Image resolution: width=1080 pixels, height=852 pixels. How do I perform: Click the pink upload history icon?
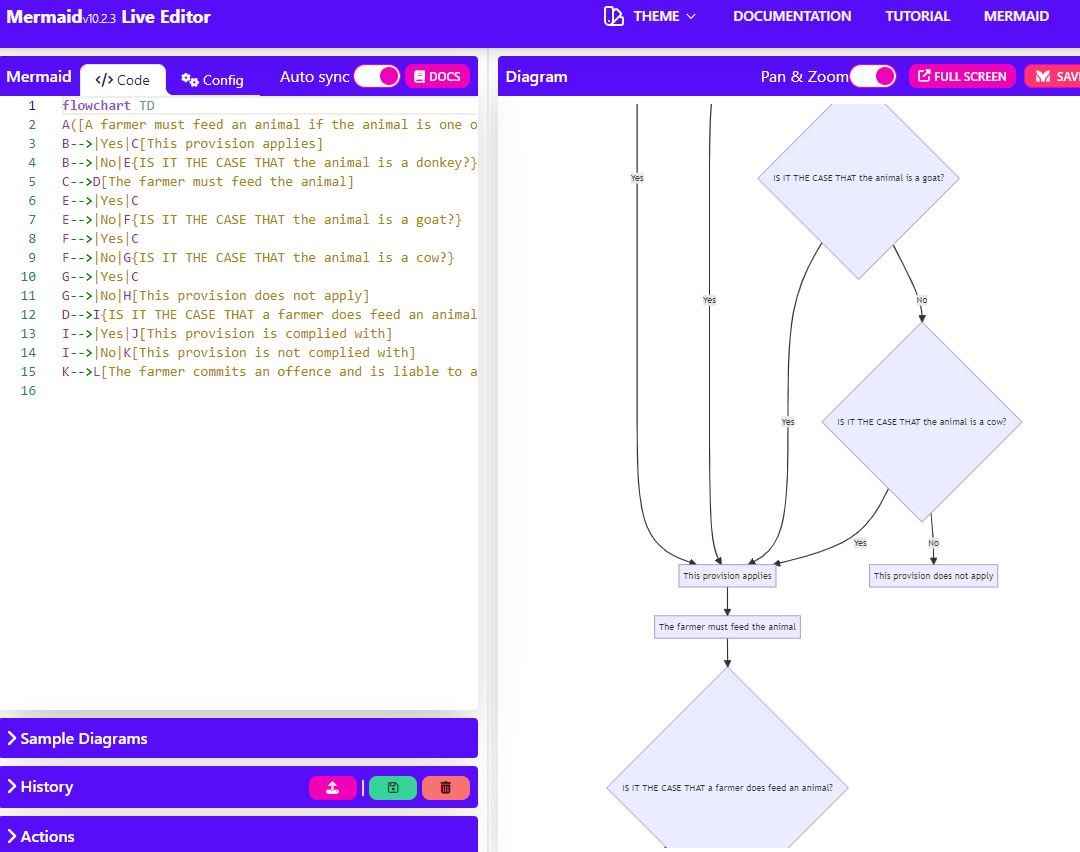[x=333, y=788]
